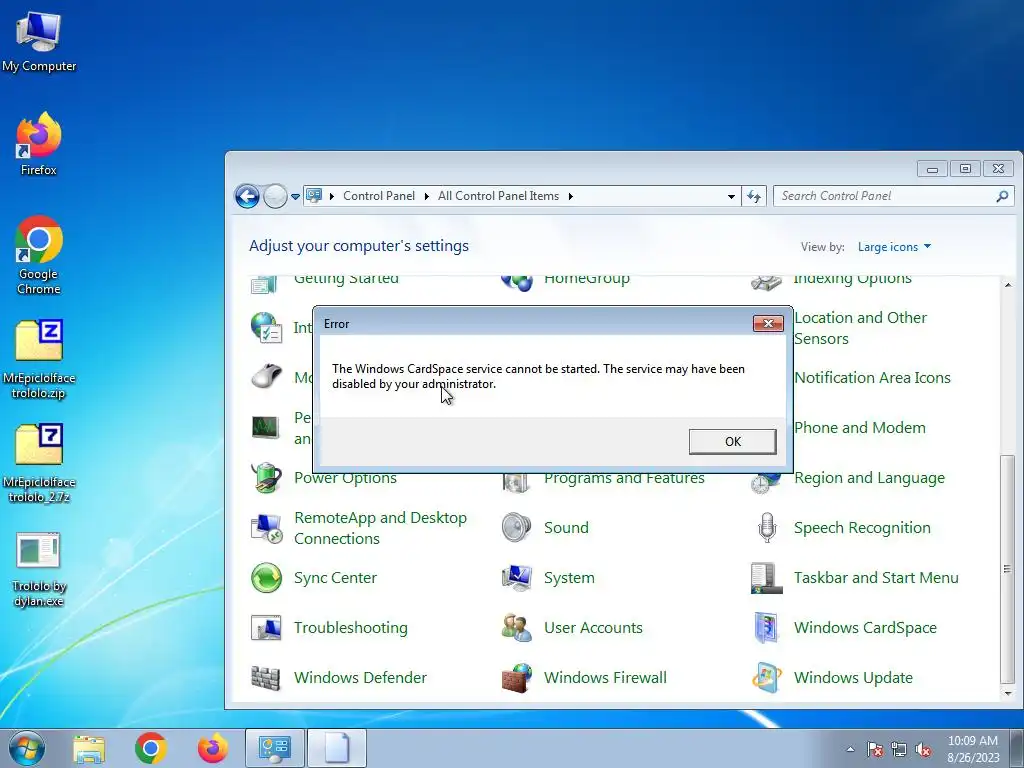Refresh the Control Panel address bar

754,196
